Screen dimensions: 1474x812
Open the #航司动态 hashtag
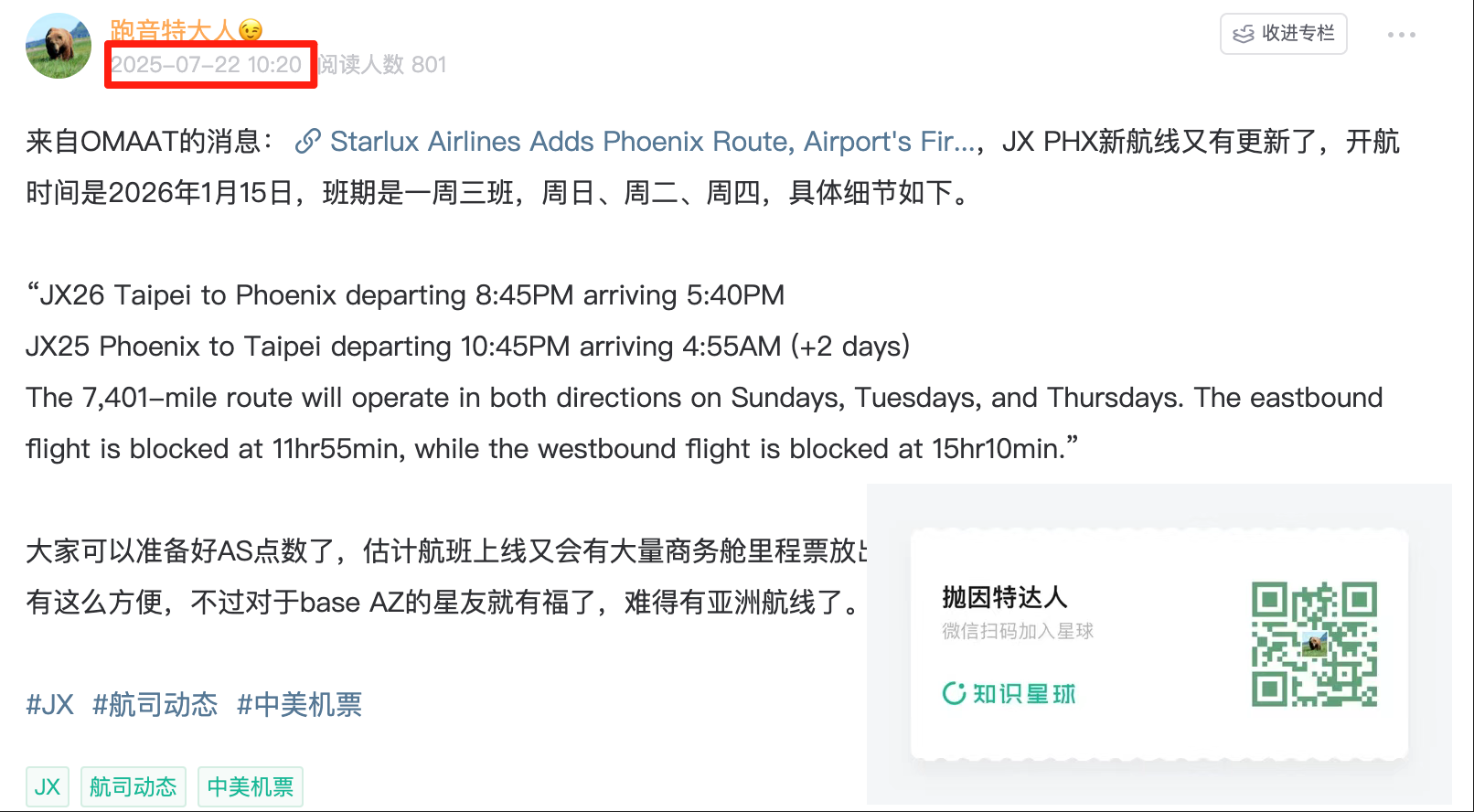tap(155, 704)
